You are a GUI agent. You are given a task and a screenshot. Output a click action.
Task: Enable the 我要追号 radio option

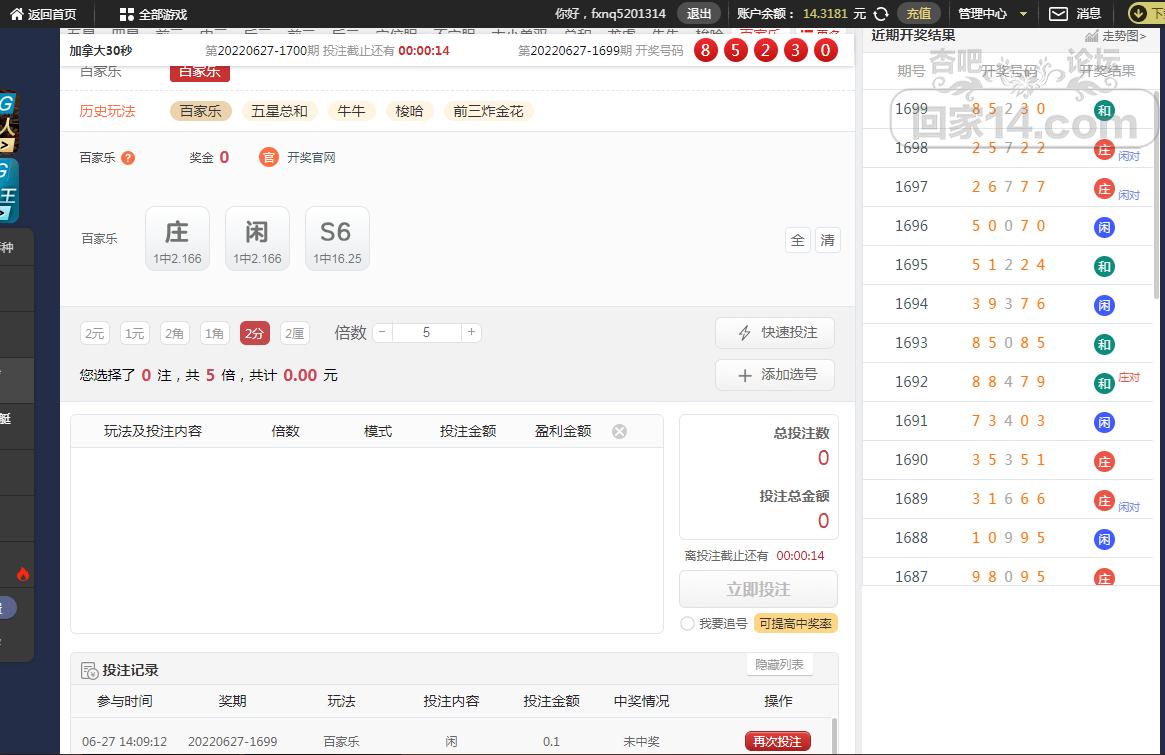[687, 623]
